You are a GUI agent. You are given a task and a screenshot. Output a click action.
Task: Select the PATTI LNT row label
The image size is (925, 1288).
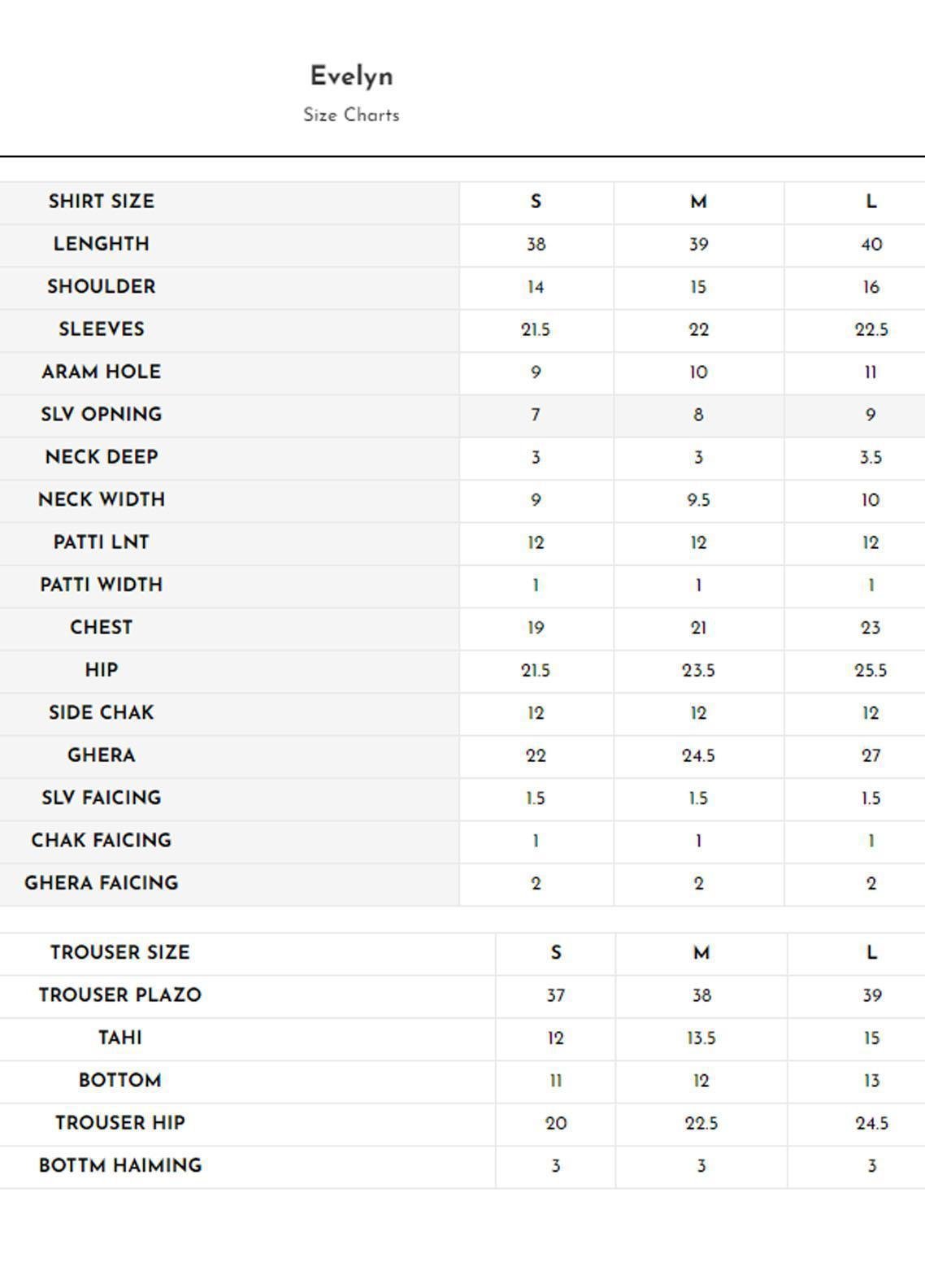click(x=102, y=542)
